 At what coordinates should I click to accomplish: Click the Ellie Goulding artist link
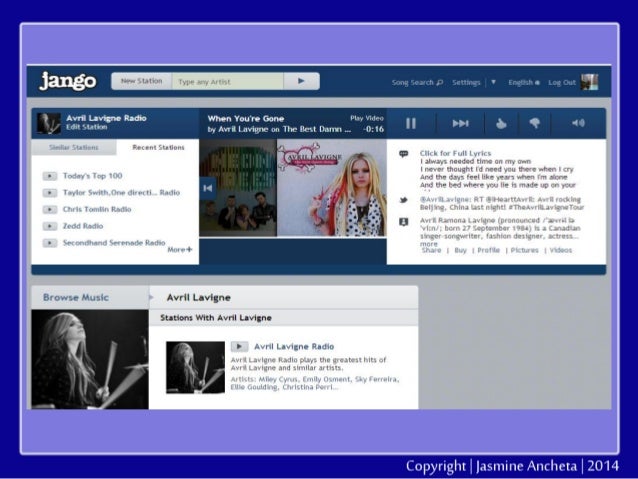(x=254, y=387)
